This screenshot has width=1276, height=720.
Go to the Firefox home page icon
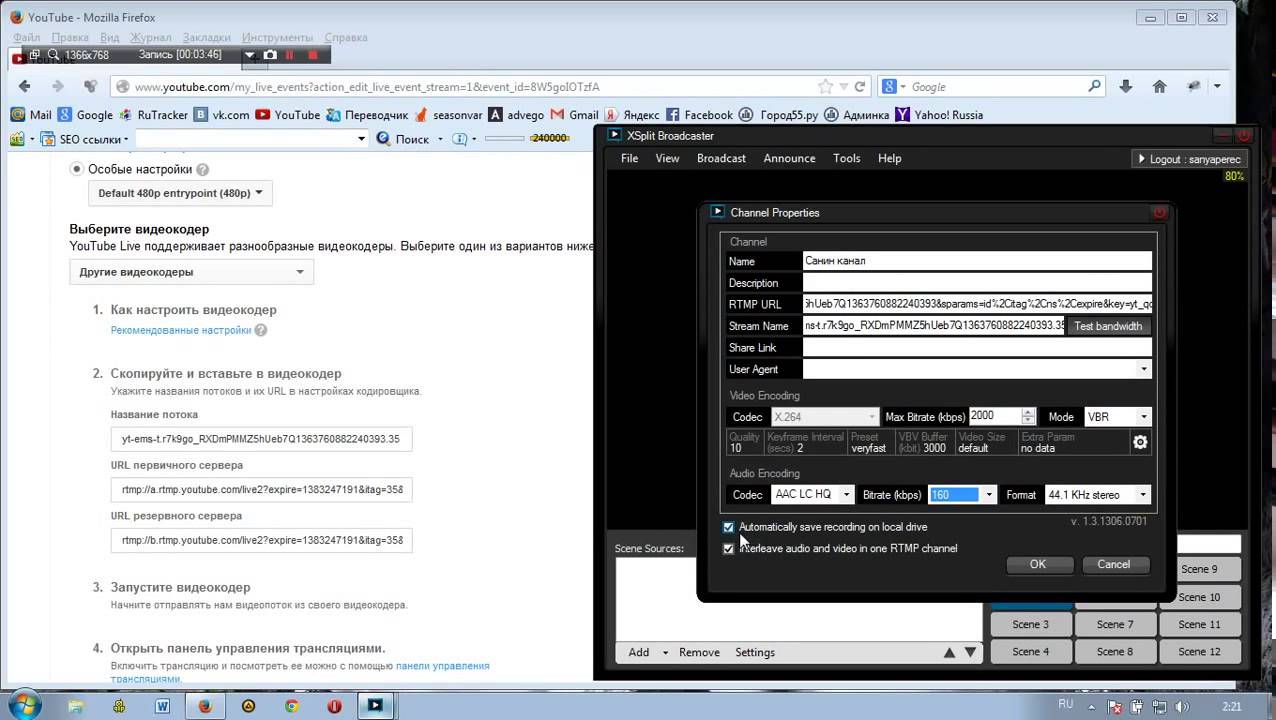1160,87
